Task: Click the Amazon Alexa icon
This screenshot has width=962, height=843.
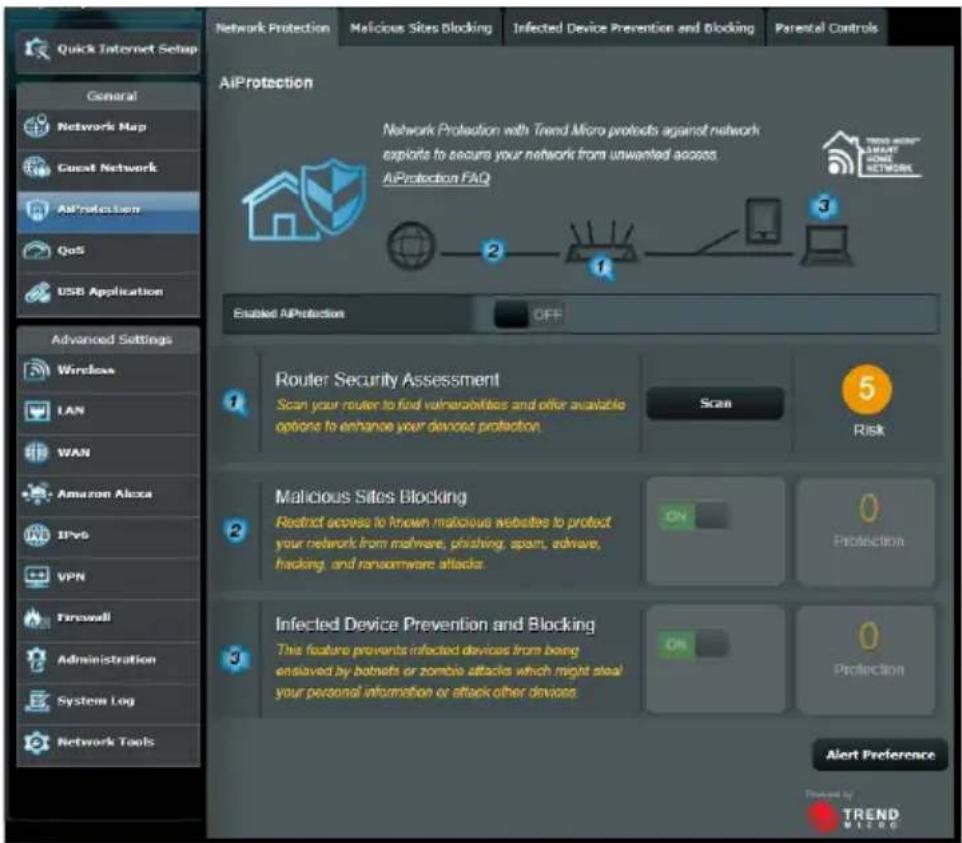Action: [x=36, y=493]
